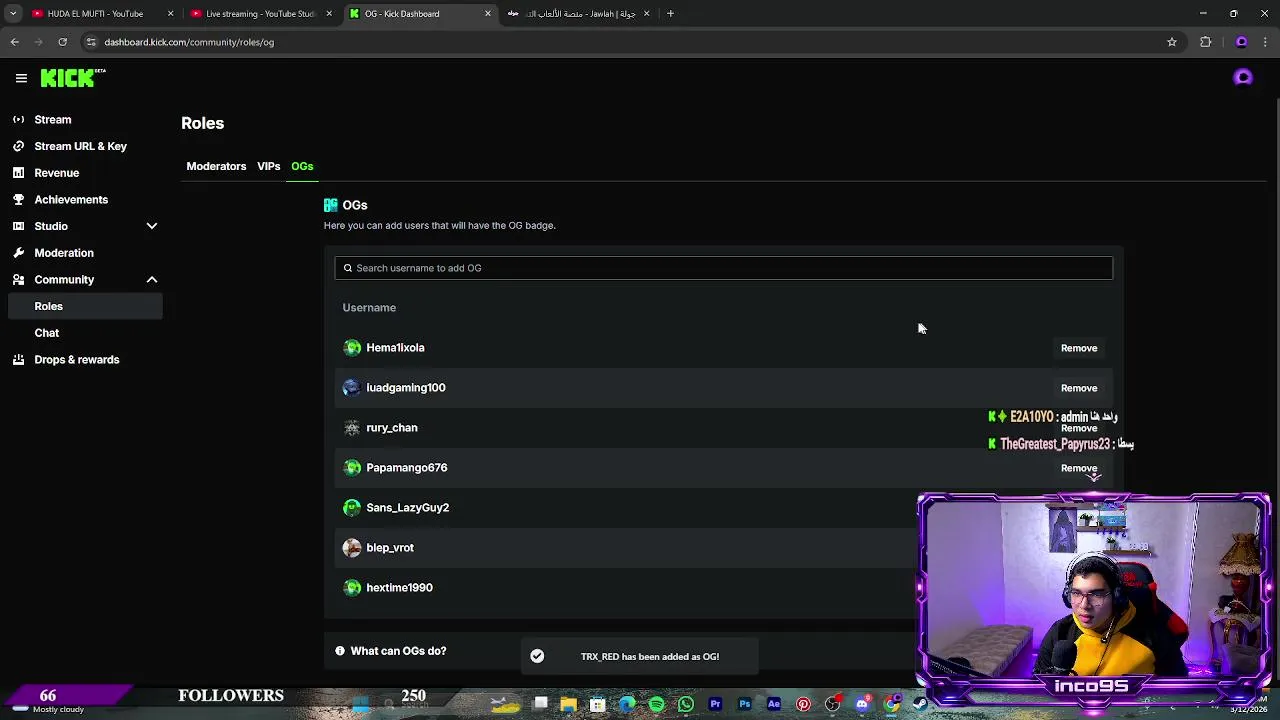Open the Achievements page

pos(71,199)
